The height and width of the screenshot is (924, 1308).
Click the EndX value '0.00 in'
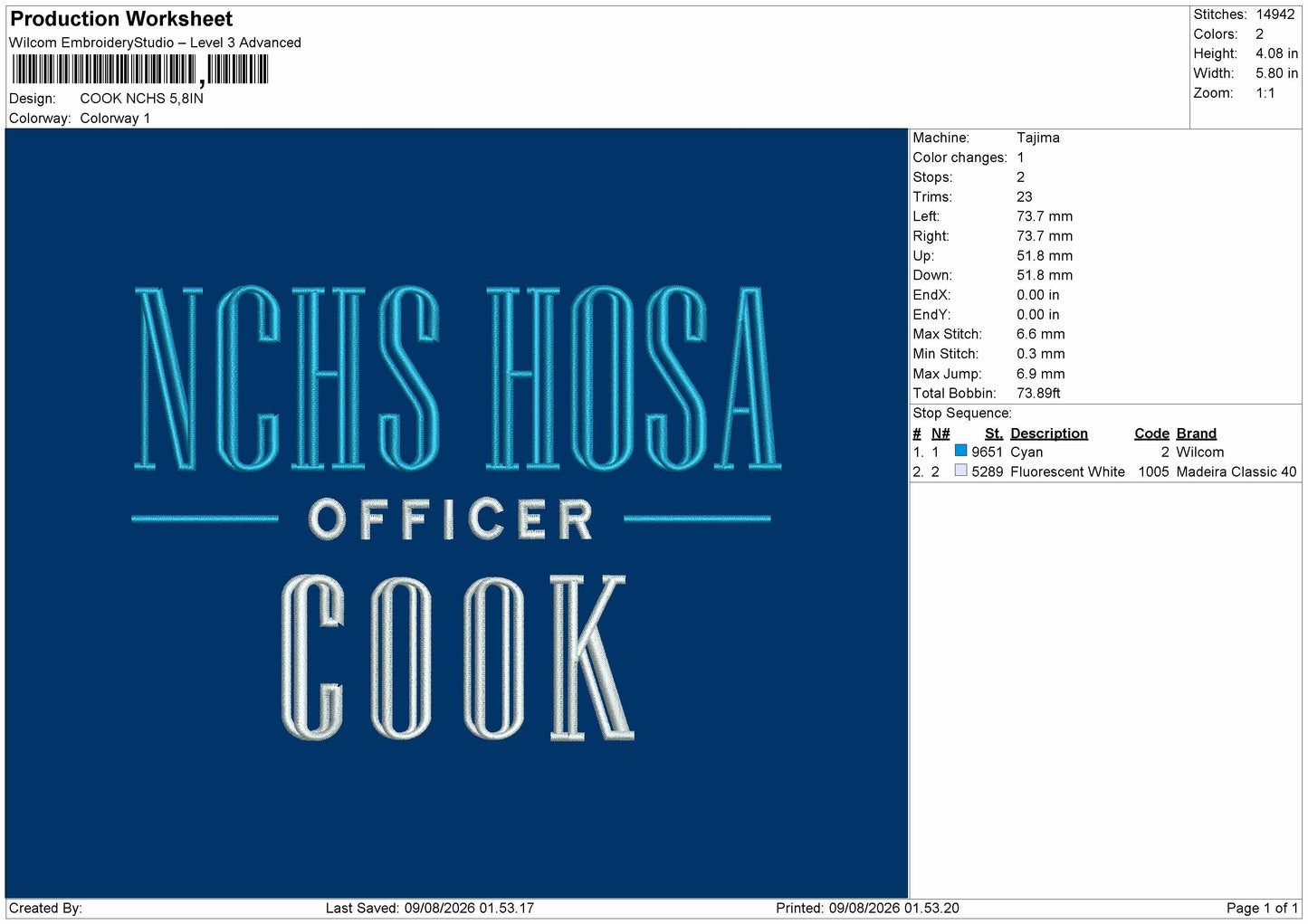(x=1037, y=295)
